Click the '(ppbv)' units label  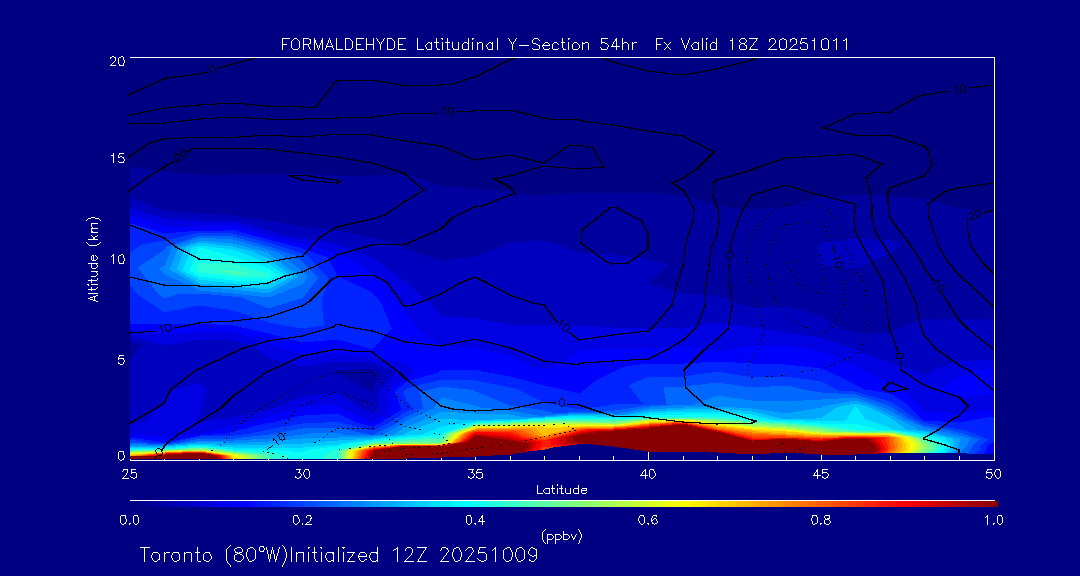click(x=561, y=535)
